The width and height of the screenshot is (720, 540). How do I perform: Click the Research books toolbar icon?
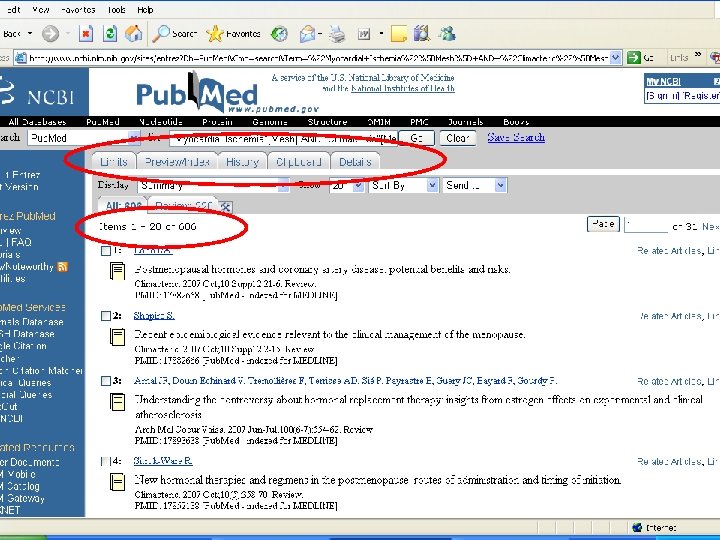(x=422, y=34)
